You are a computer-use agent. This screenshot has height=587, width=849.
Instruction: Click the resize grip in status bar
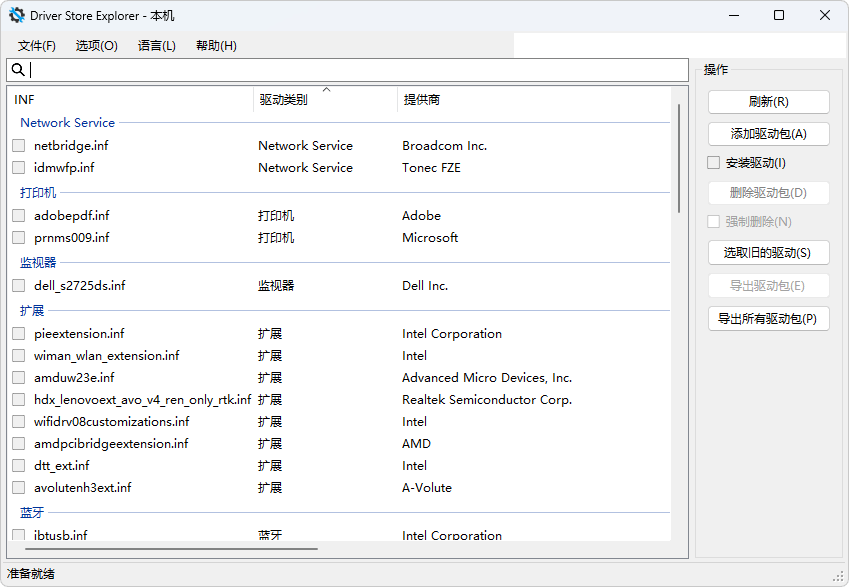tap(838, 576)
